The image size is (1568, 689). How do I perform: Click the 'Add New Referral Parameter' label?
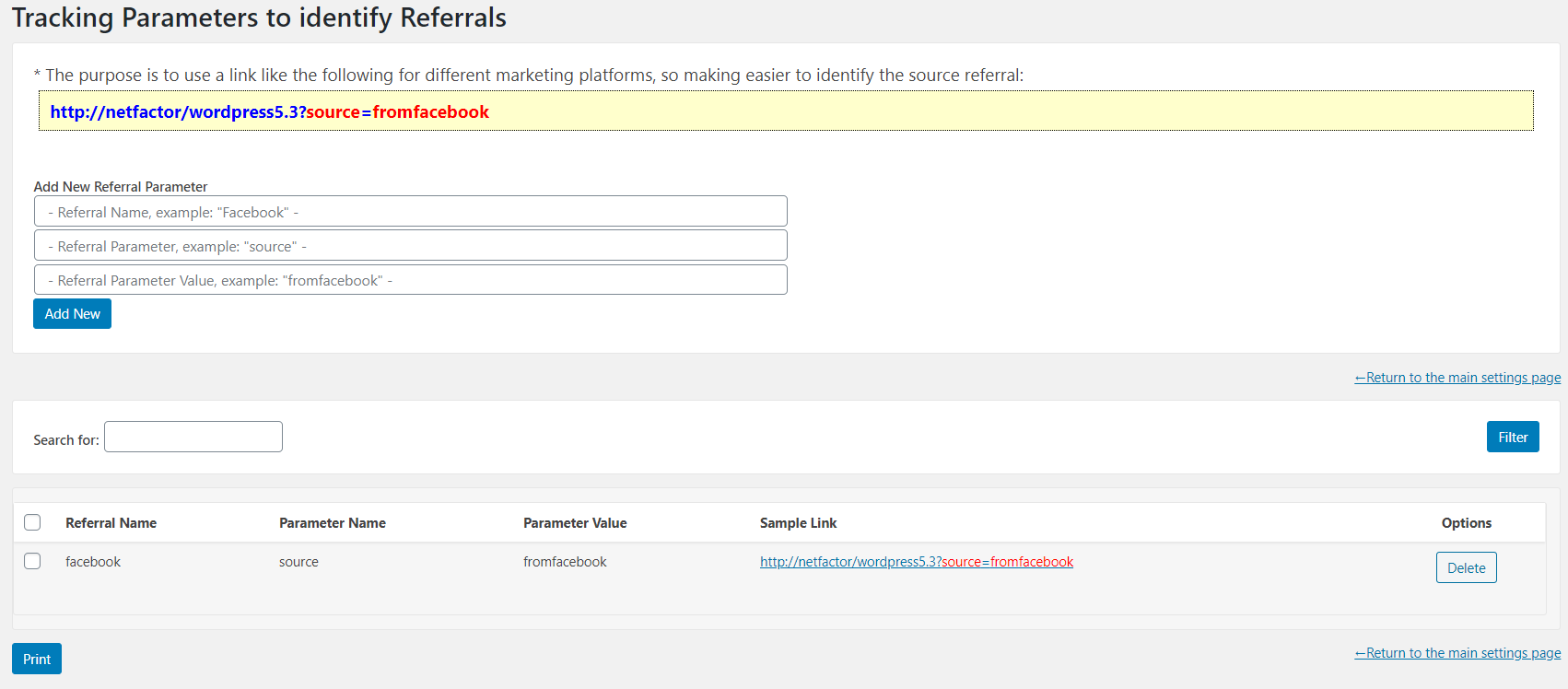(x=121, y=186)
